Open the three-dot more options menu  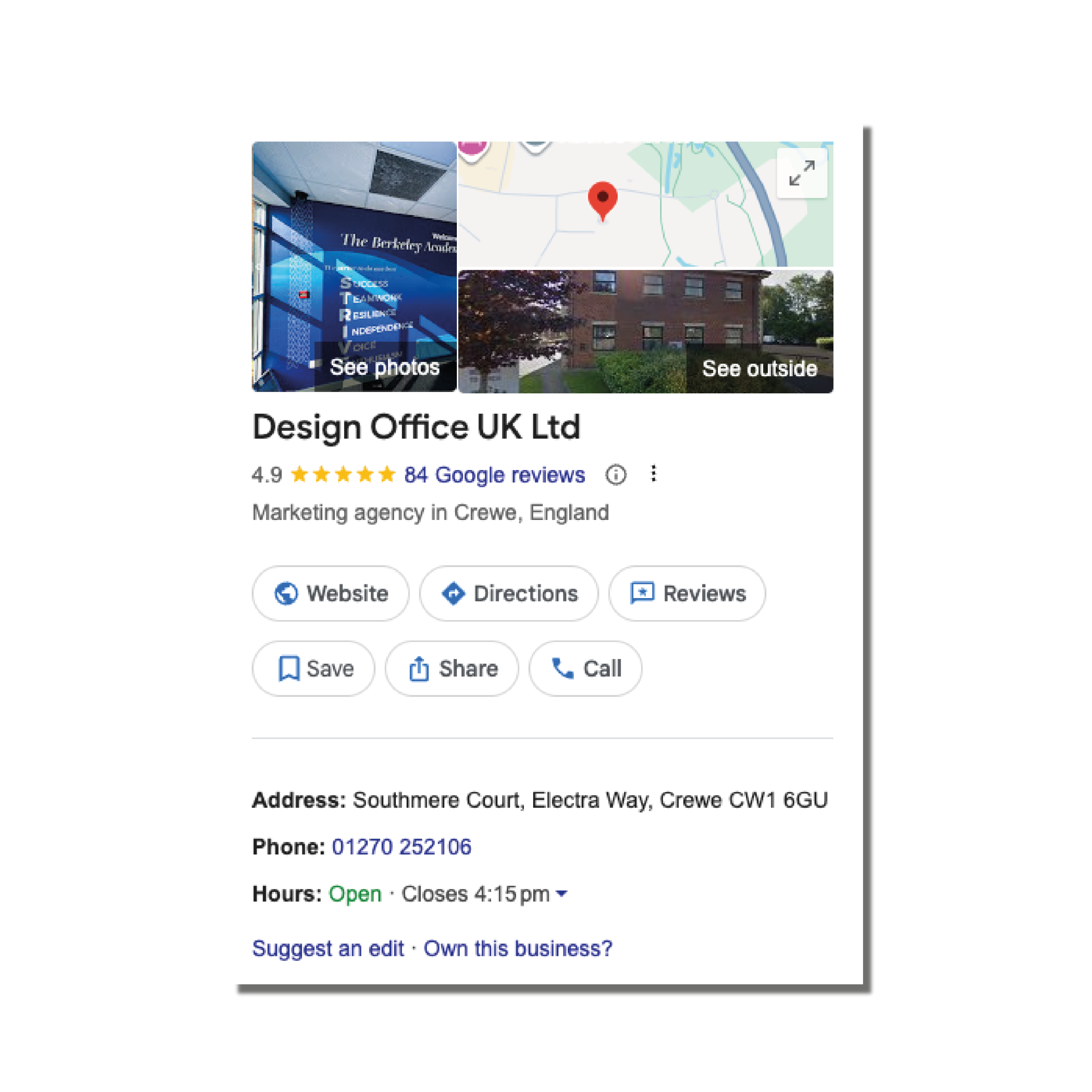click(653, 473)
